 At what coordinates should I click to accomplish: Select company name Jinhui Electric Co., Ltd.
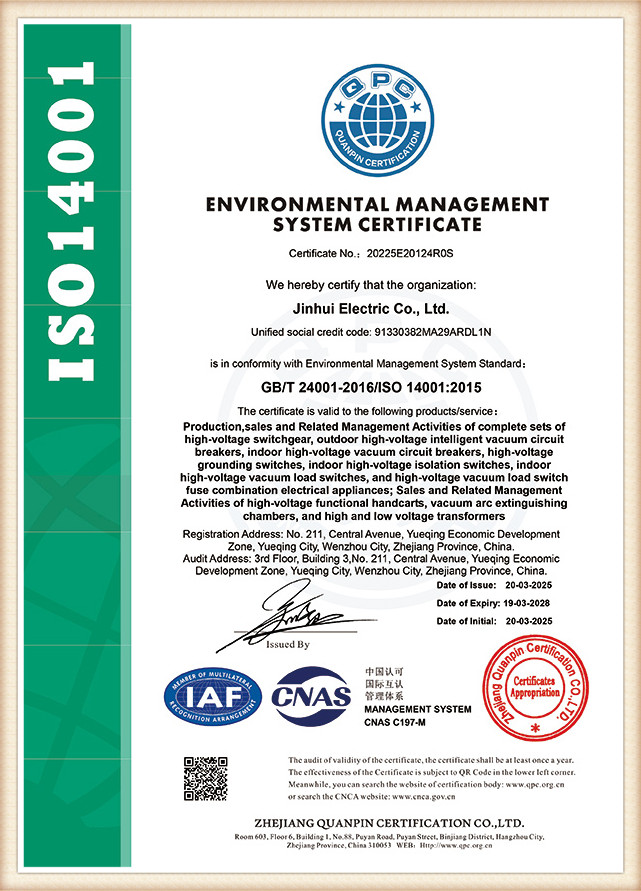click(x=371, y=309)
